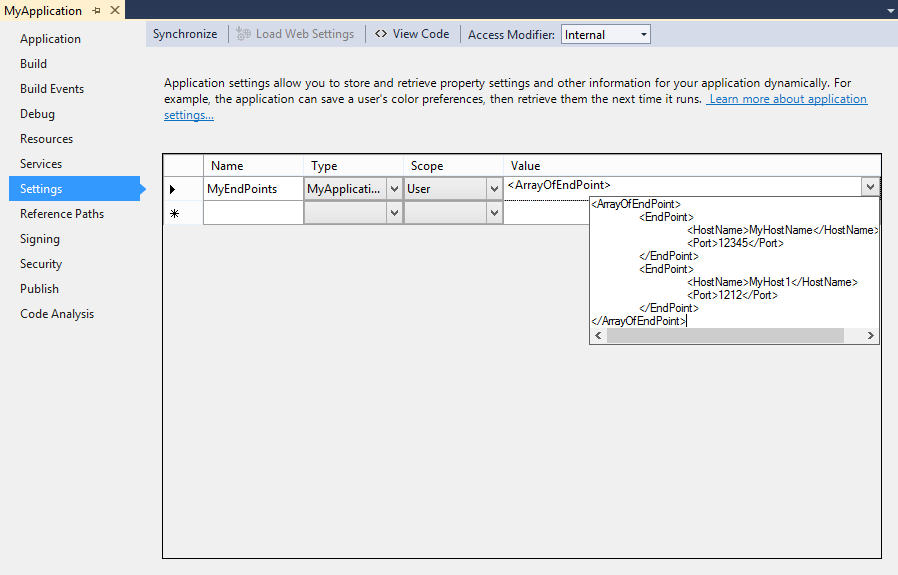Click the <Port>1212</Port> line
The height and width of the screenshot is (575, 898).
pyautogui.click(x=732, y=295)
